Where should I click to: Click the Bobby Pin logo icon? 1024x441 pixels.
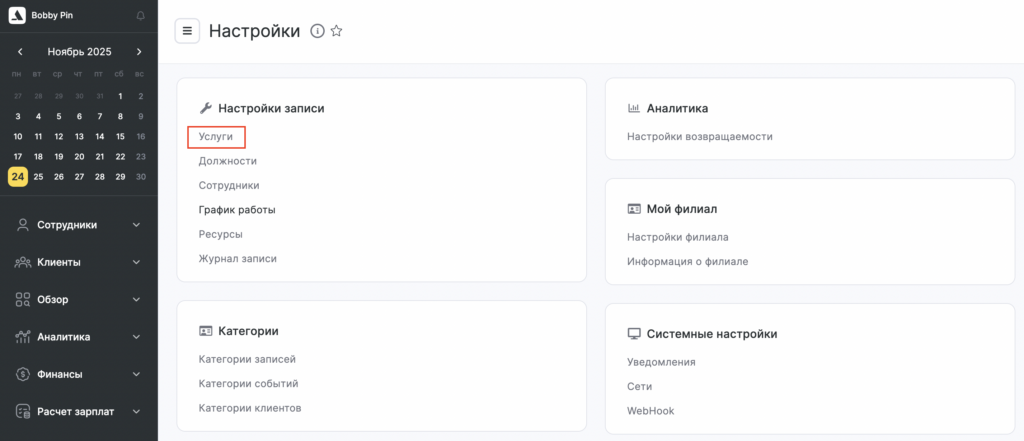(16, 16)
